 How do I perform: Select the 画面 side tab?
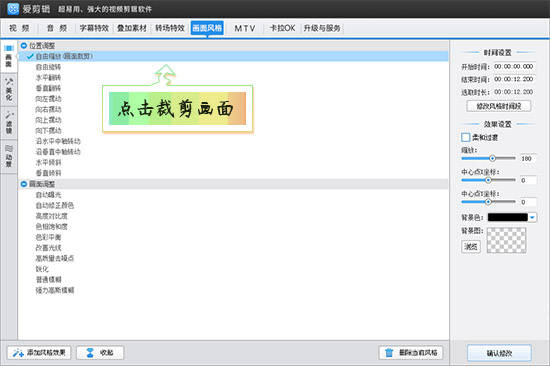(9, 56)
